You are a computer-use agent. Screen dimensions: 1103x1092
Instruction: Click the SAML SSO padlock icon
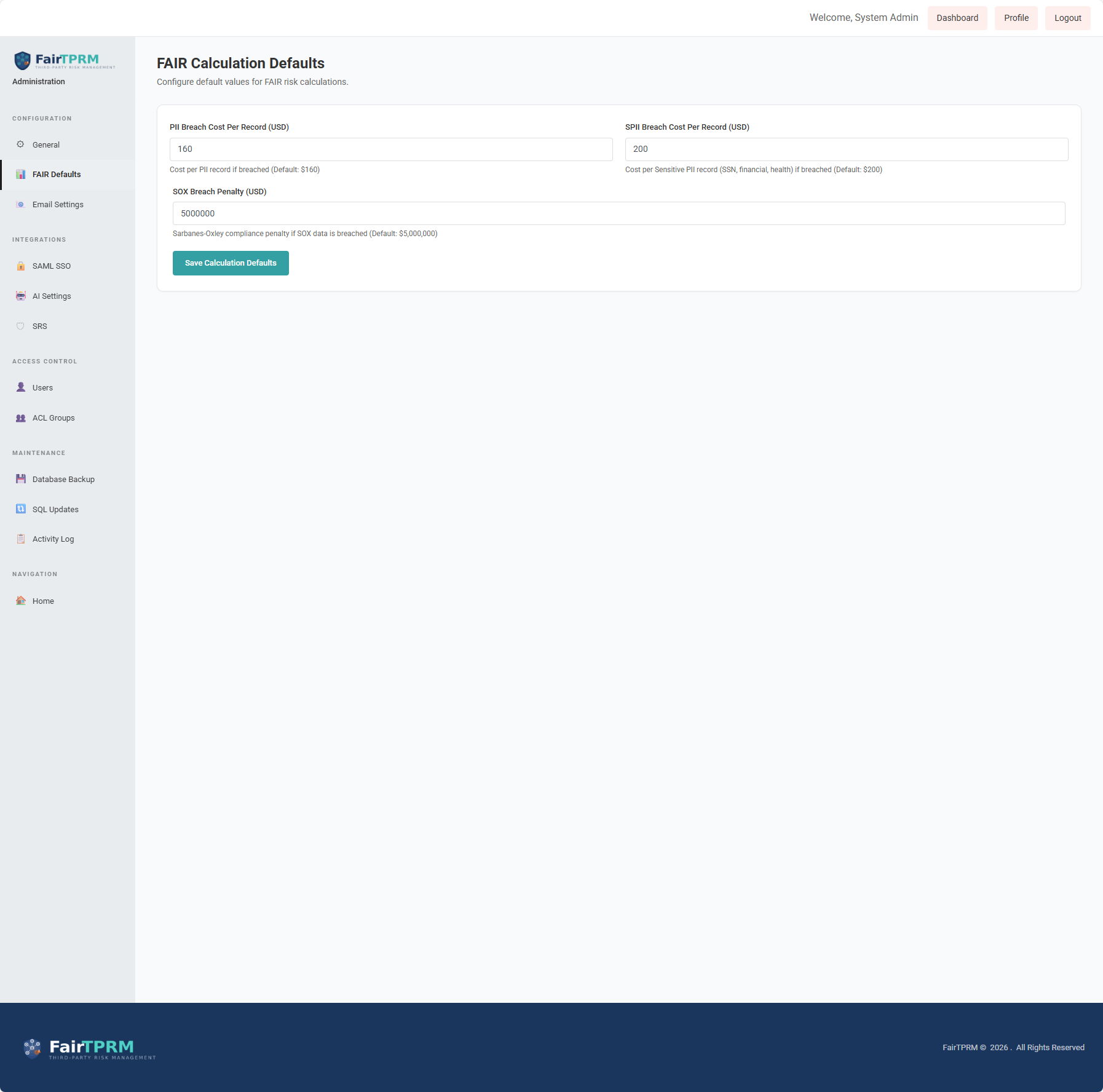(x=20, y=266)
